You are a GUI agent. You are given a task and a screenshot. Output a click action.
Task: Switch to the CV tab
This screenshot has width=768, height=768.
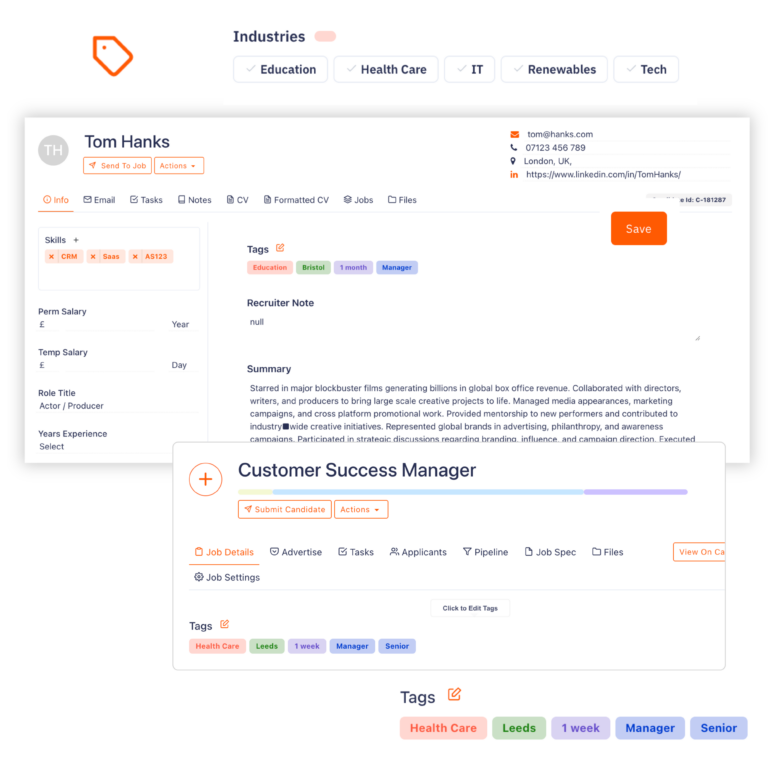pyautogui.click(x=238, y=200)
